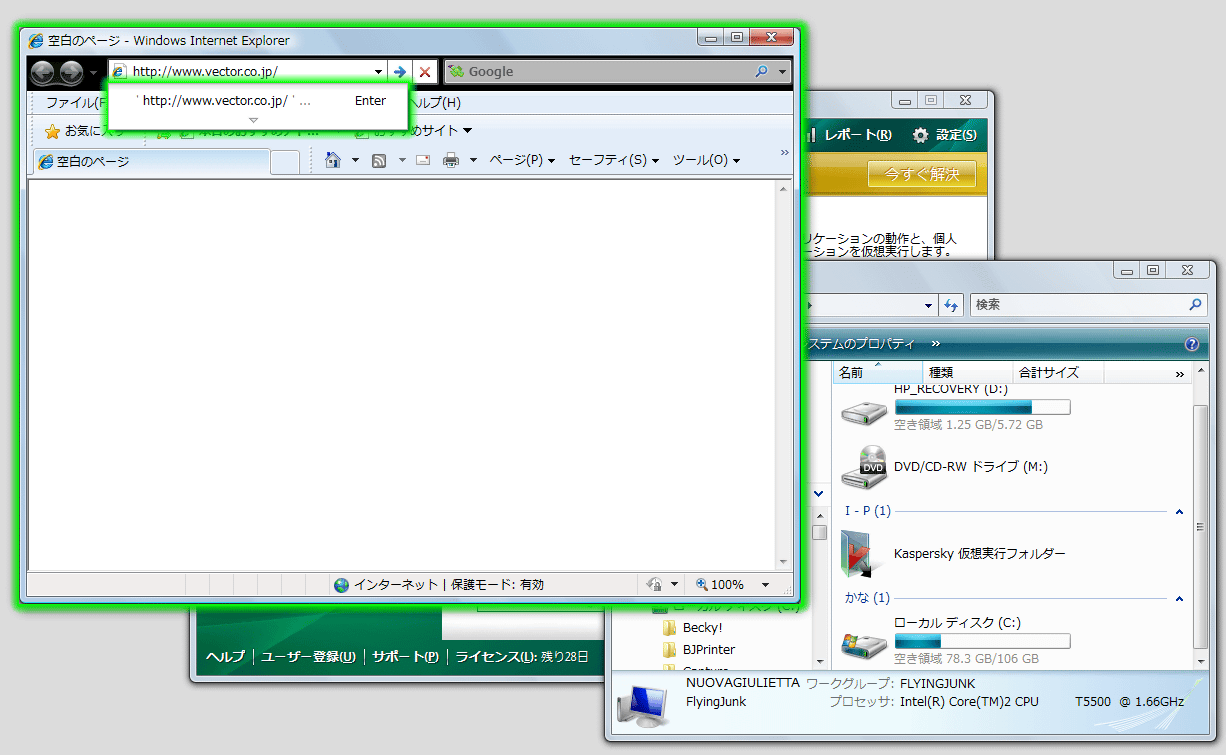Viewport: 1226px width, 755px height.
Task: Expand the autocomplete list with the small down arrow
Action: pyautogui.click(x=253, y=120)
